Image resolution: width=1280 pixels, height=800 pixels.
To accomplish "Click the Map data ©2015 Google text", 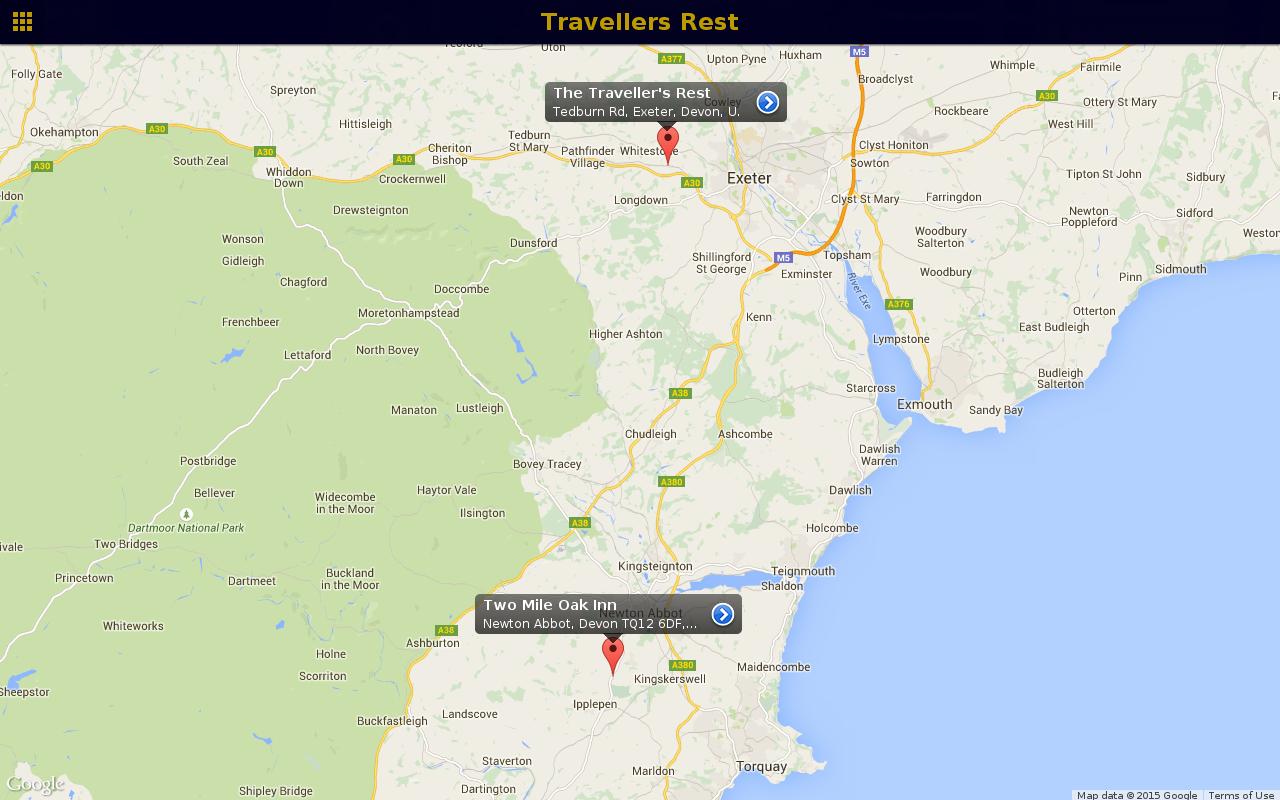I will click(x=1137, y=795).
